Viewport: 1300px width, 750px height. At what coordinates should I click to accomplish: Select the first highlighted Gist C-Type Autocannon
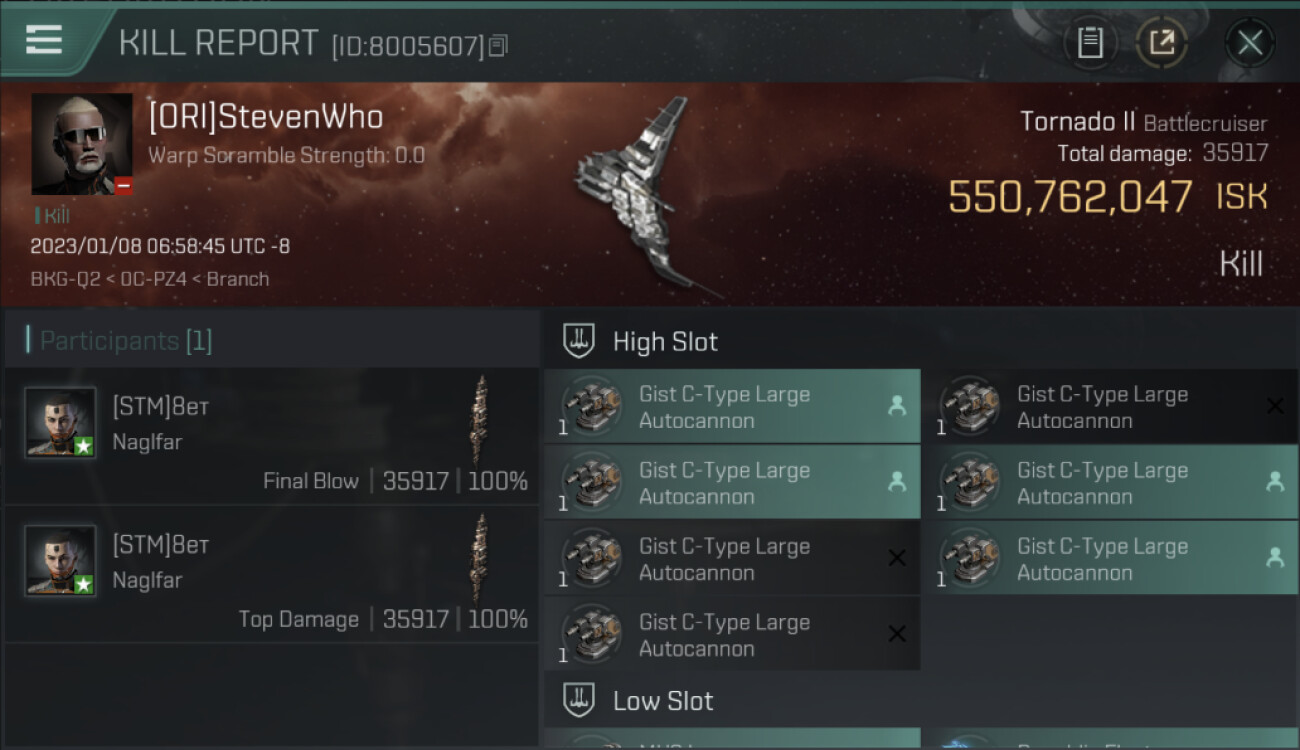click(x=732, y=406)
